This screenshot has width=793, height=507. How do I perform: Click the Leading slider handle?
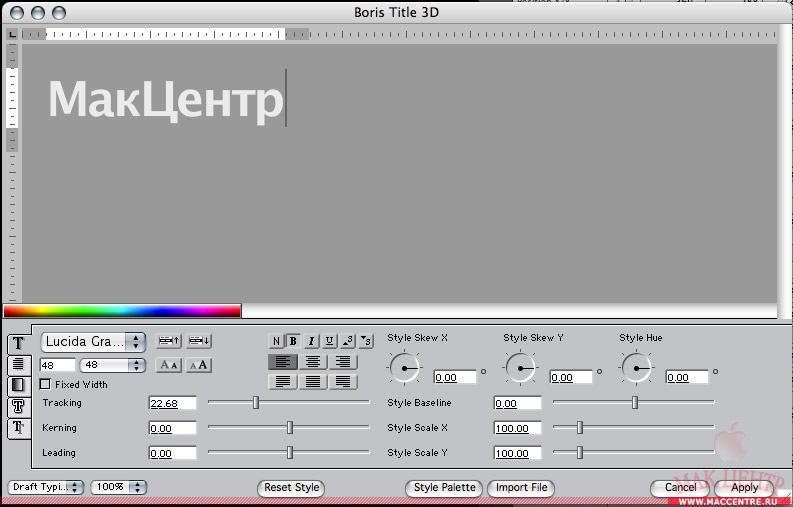[290, 452]
